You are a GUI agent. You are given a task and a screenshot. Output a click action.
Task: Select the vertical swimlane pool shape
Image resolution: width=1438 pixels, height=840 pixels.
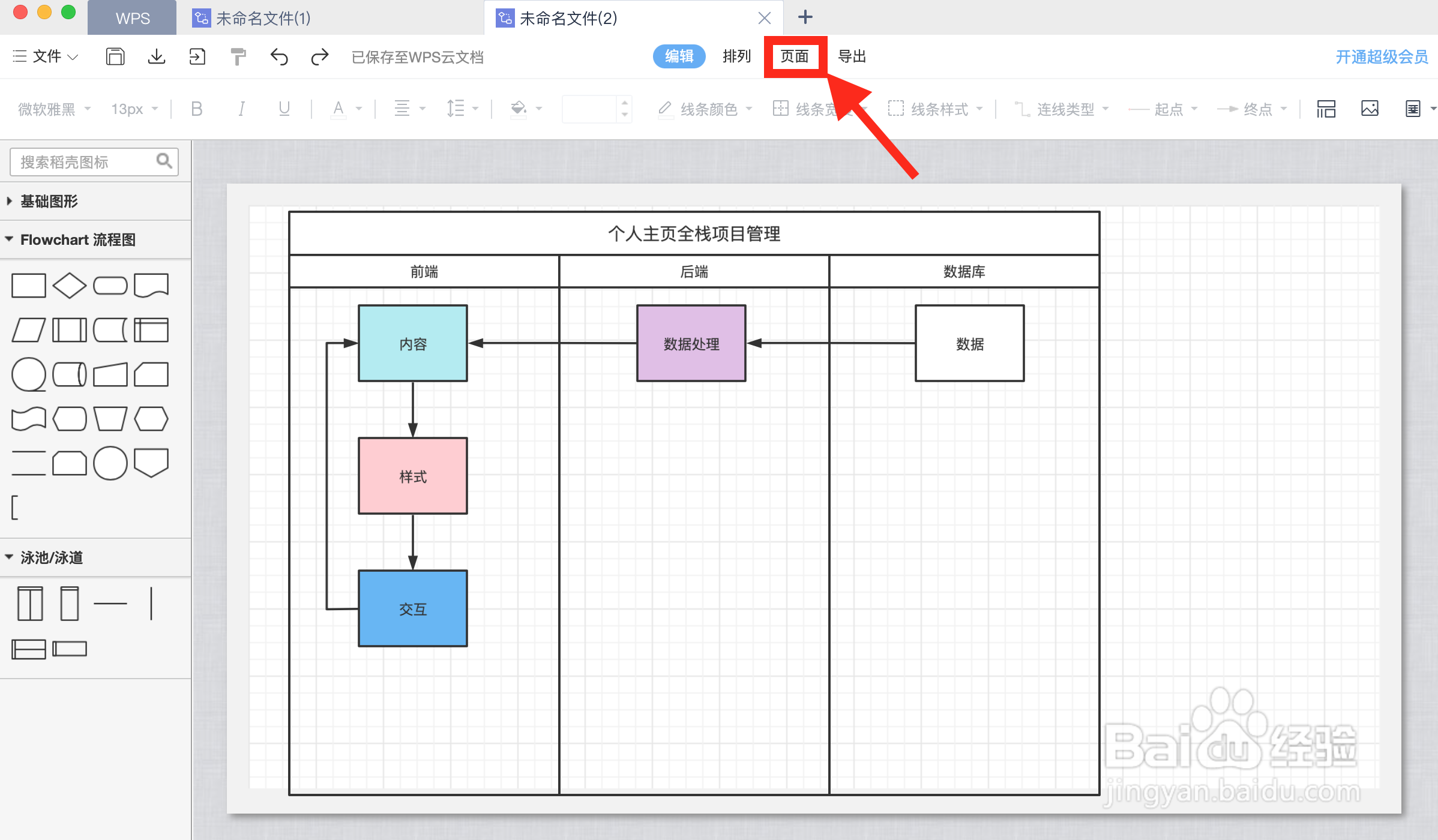[30, 604]
